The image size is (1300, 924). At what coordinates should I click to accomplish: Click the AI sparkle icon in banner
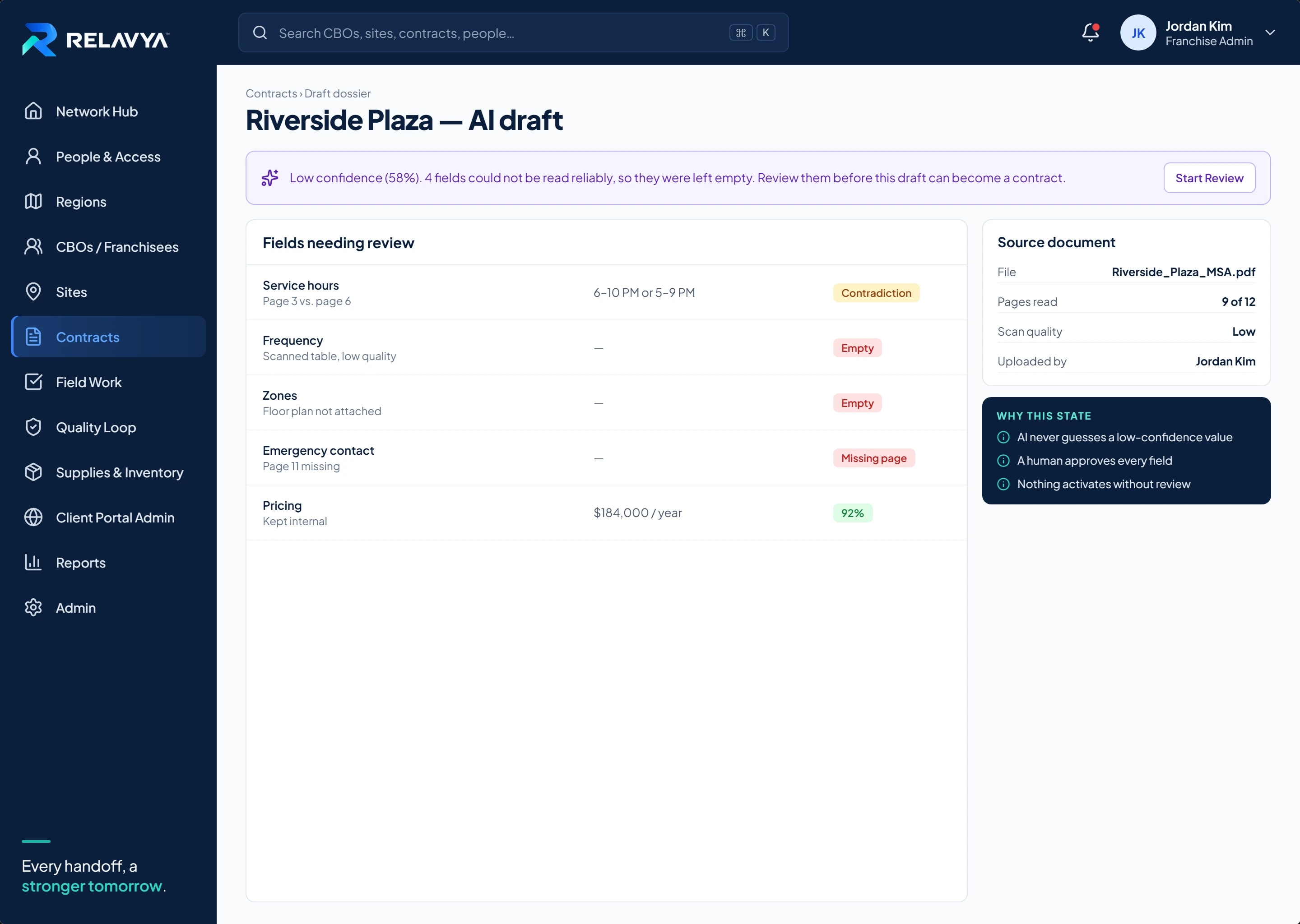point(270,177)
